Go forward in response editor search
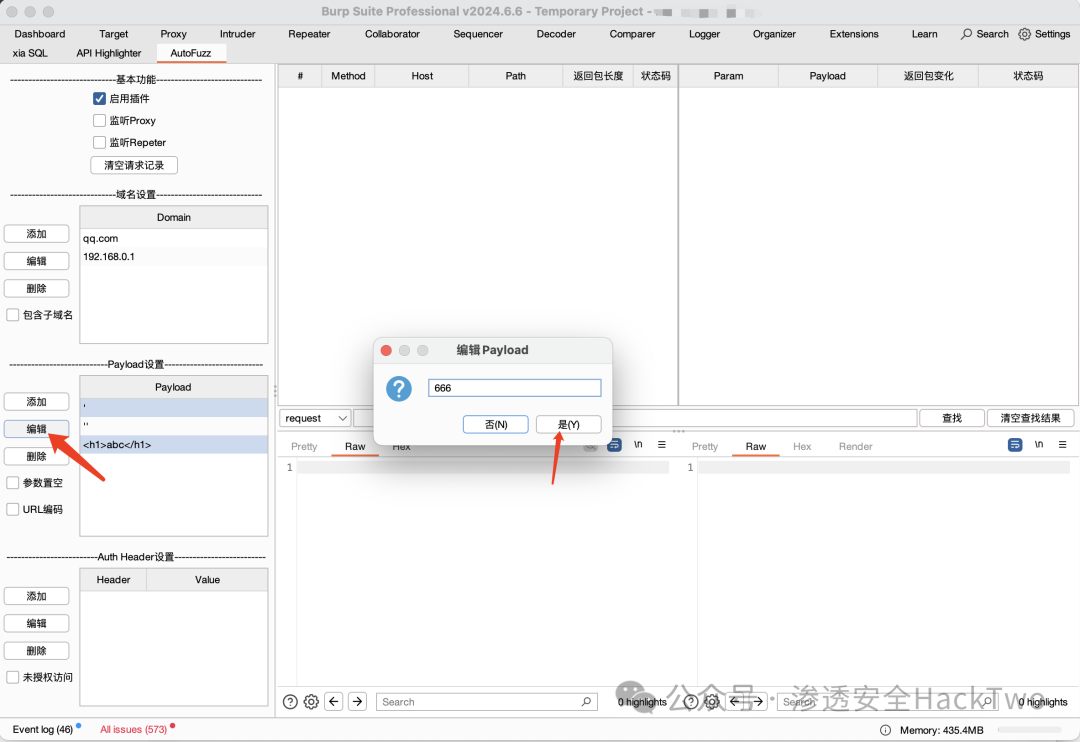 (758, 701)
